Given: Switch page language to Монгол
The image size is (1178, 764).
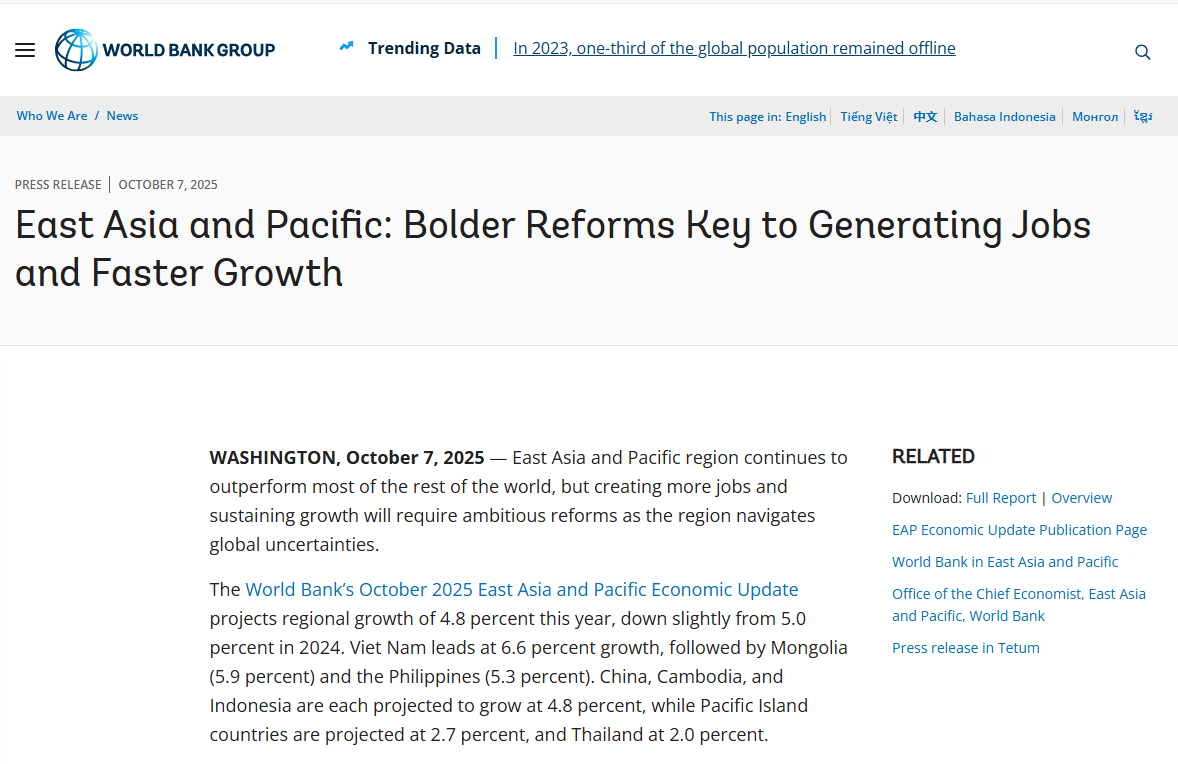Looking at the screenshot, I should [x=1095, y=117].
